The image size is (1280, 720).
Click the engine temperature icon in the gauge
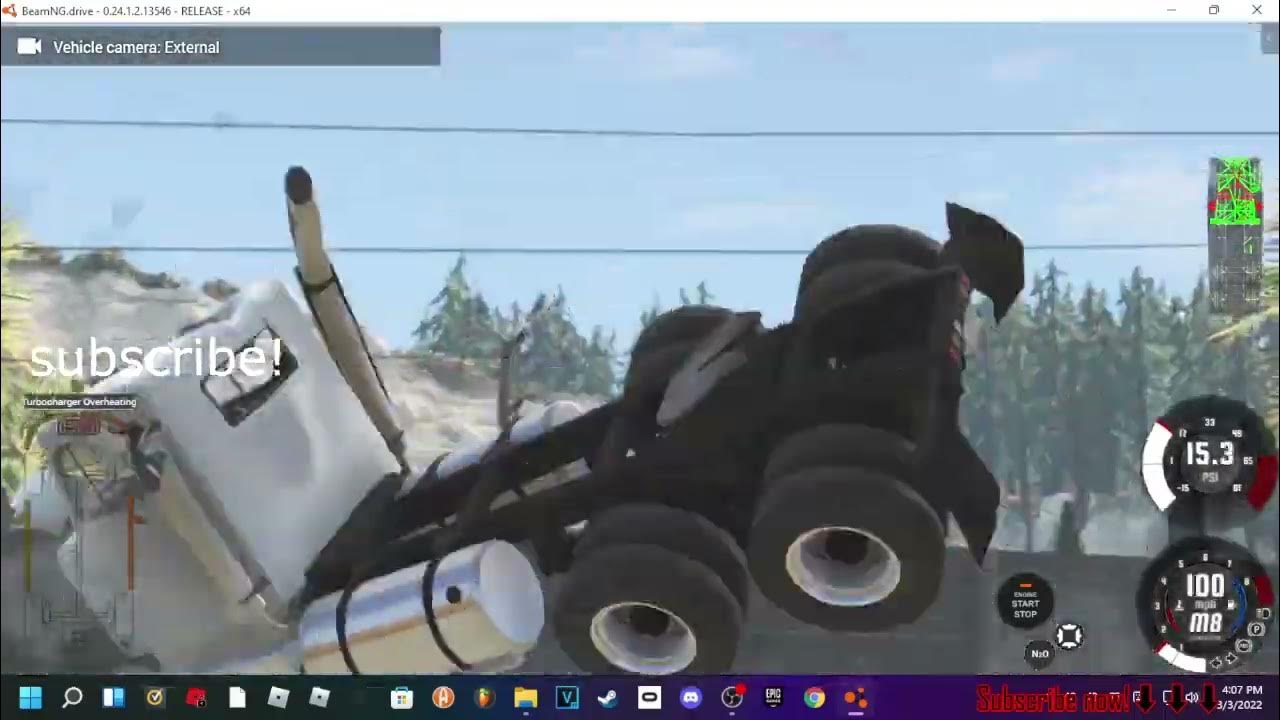click(1179, 605)
